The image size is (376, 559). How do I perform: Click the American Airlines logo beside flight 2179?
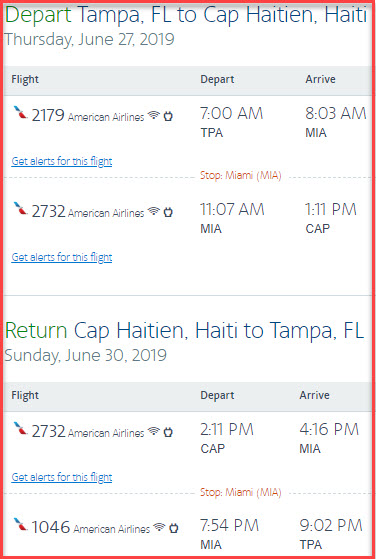click(21, 113)
